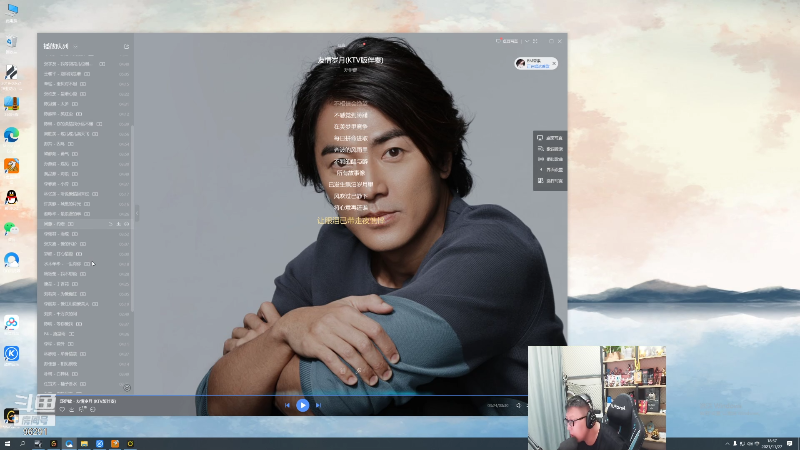Select the search-list icon option in side panel
The height and width of the screenshot is (450, 800).
coord(550,149)
